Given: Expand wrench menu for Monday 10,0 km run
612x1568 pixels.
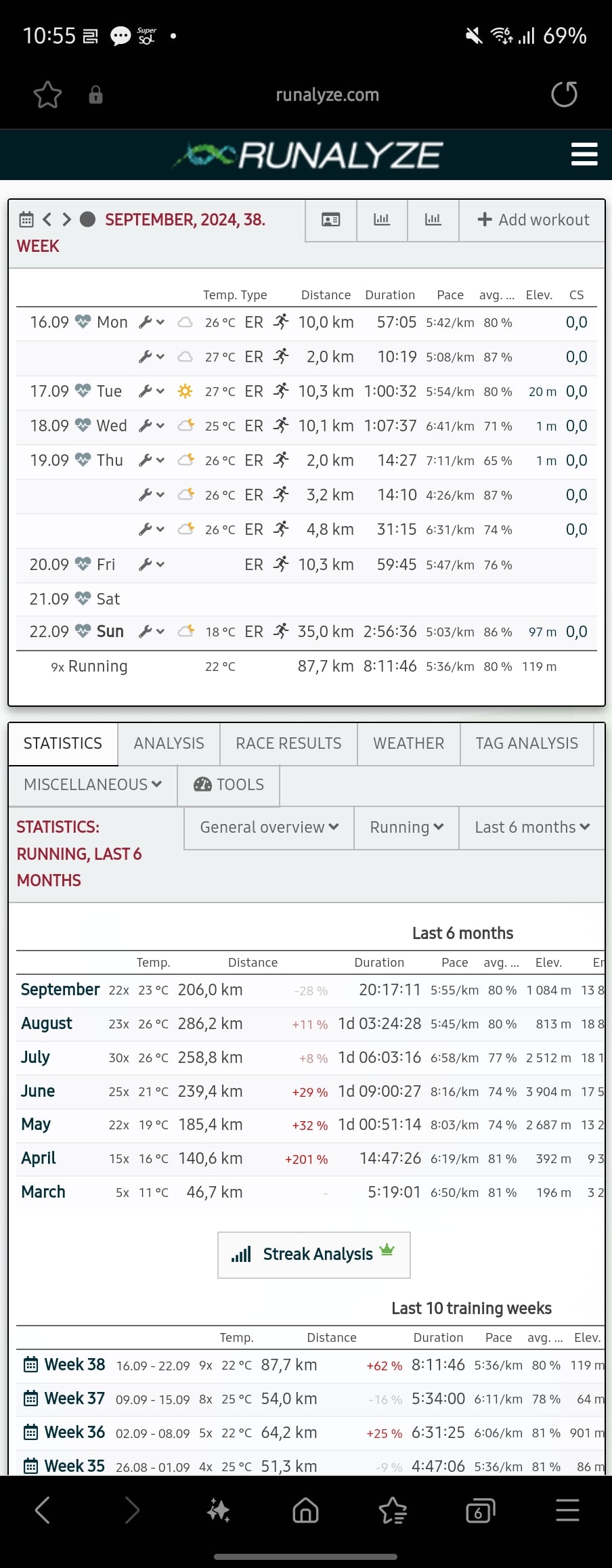Looking at the screenshot, I should click(152, 322).
